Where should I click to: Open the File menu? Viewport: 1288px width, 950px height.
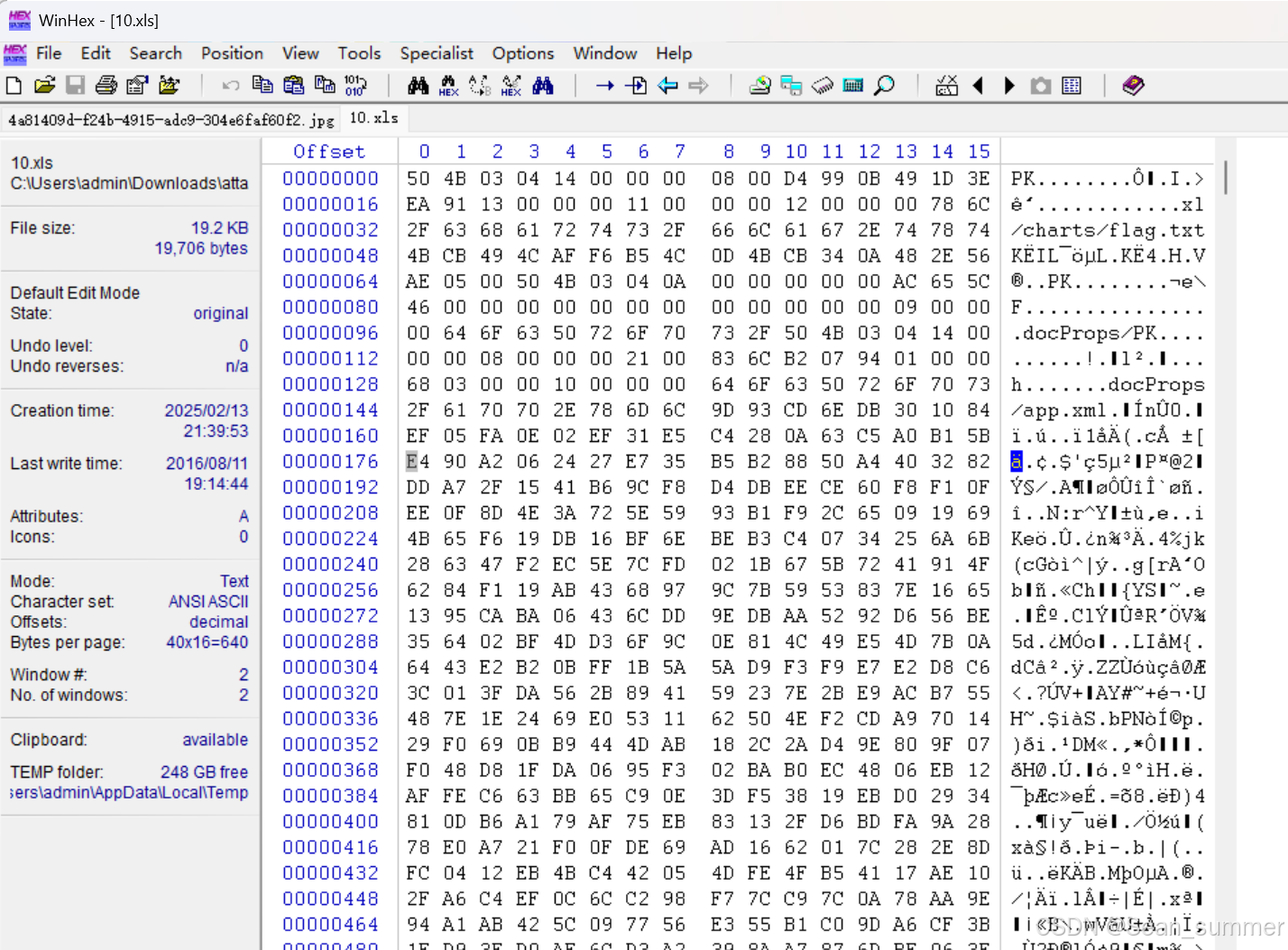[x=49, y=53]
